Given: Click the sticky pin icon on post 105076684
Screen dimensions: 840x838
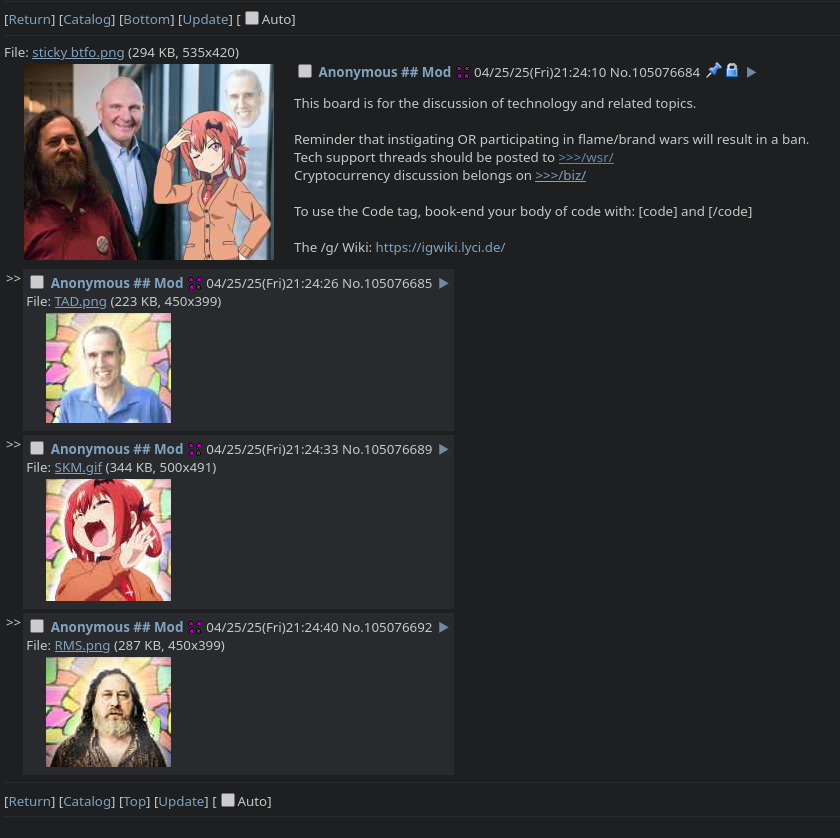Looking at the screenshot, I should coord(713,71).
